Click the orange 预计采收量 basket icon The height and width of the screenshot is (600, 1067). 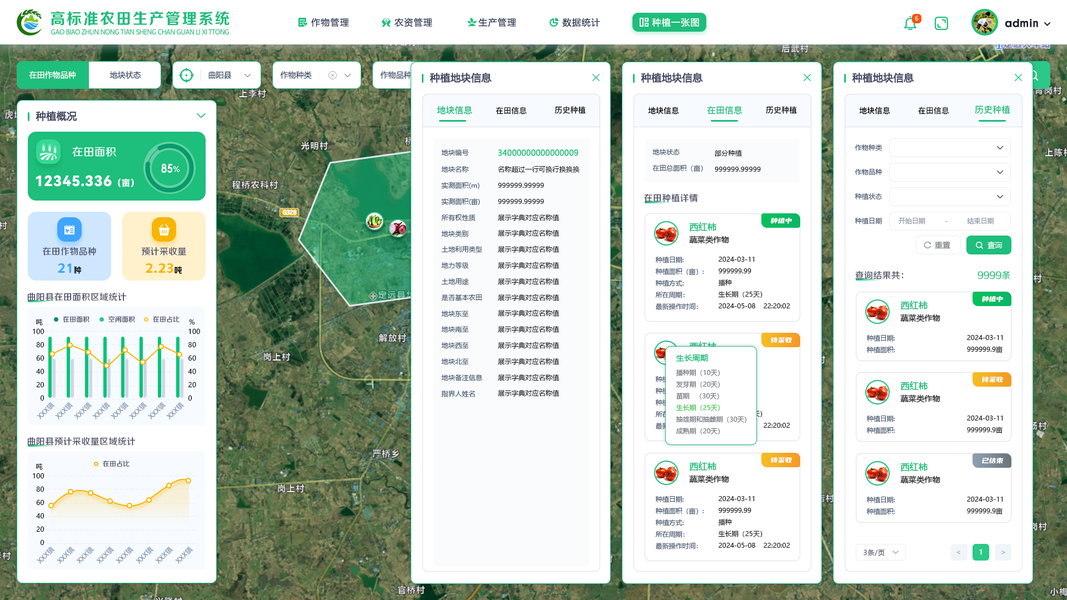163,230
